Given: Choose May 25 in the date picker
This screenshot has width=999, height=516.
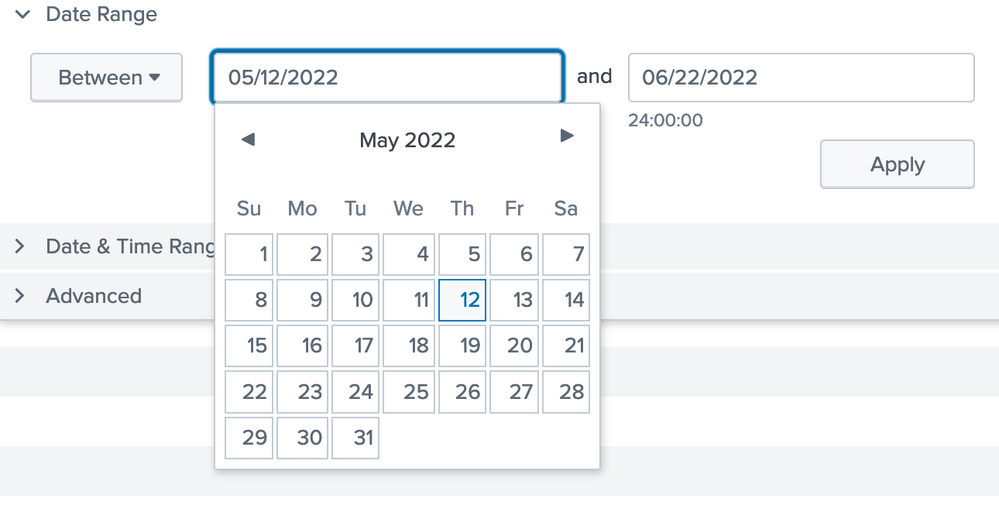Looking at the screenshot, I should [408, 392].
